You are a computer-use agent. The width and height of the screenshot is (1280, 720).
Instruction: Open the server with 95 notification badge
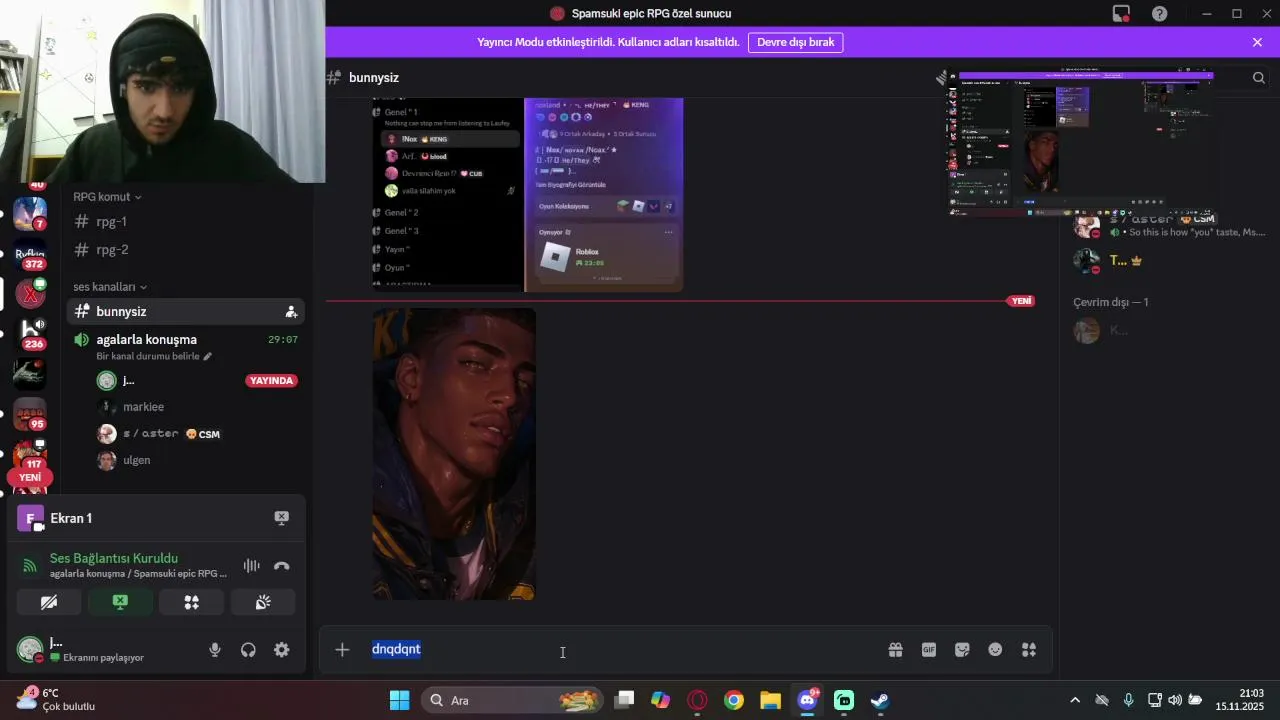point(30,414)
